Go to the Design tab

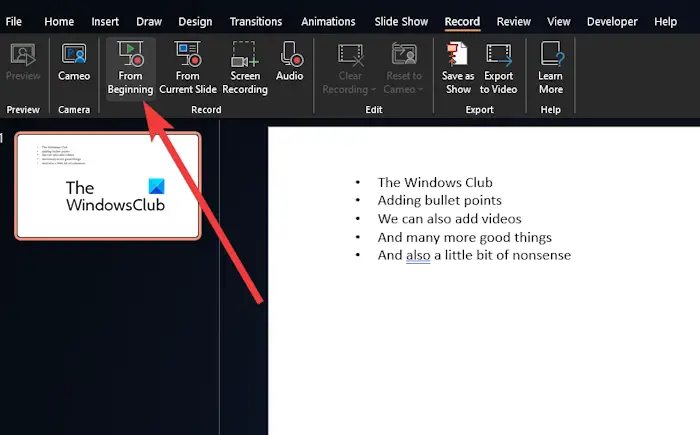pyautogui.click(x=195, y=21)
